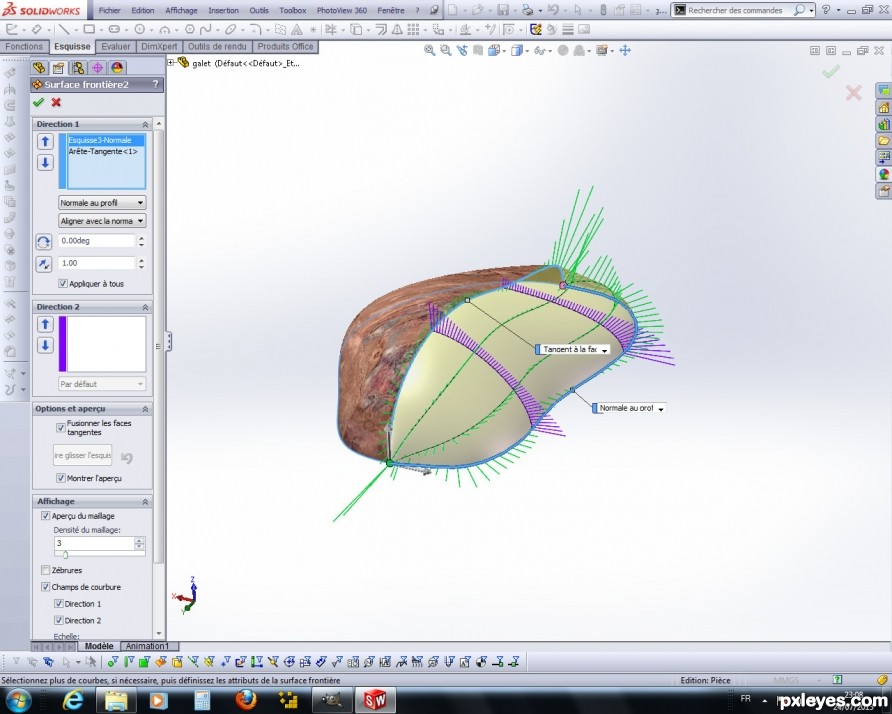The image size is (892, 714).
Task: Open the Help question mark in Surface frontière2 header
Action: click(155, 84)
